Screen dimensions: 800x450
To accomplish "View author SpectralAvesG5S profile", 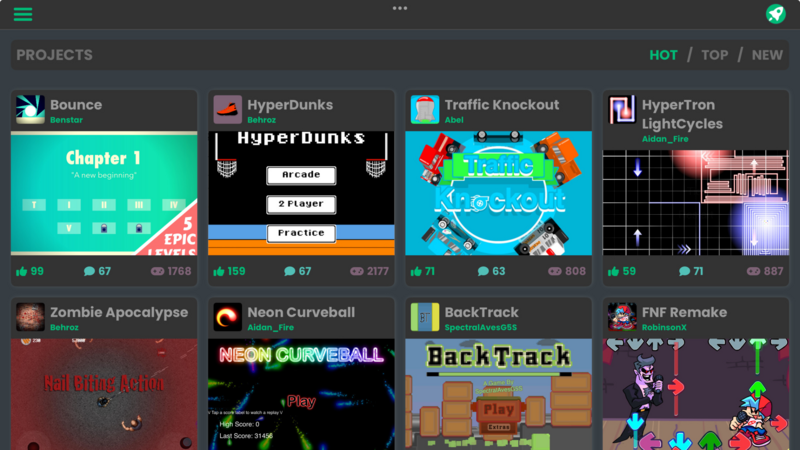I will click(481, 328).
